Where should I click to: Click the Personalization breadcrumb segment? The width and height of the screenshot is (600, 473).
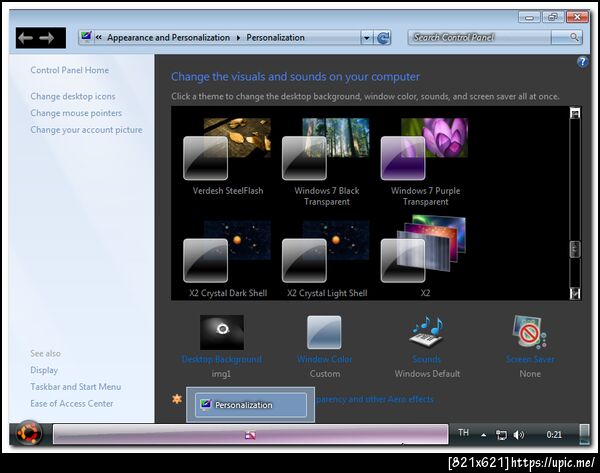pyautogui.click(x=276, y=38)
